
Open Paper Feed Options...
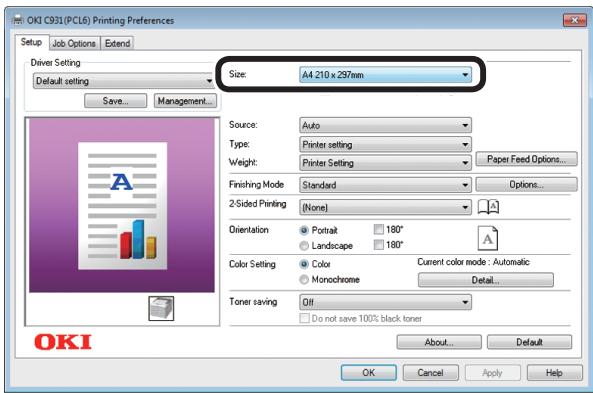(526, 159)
